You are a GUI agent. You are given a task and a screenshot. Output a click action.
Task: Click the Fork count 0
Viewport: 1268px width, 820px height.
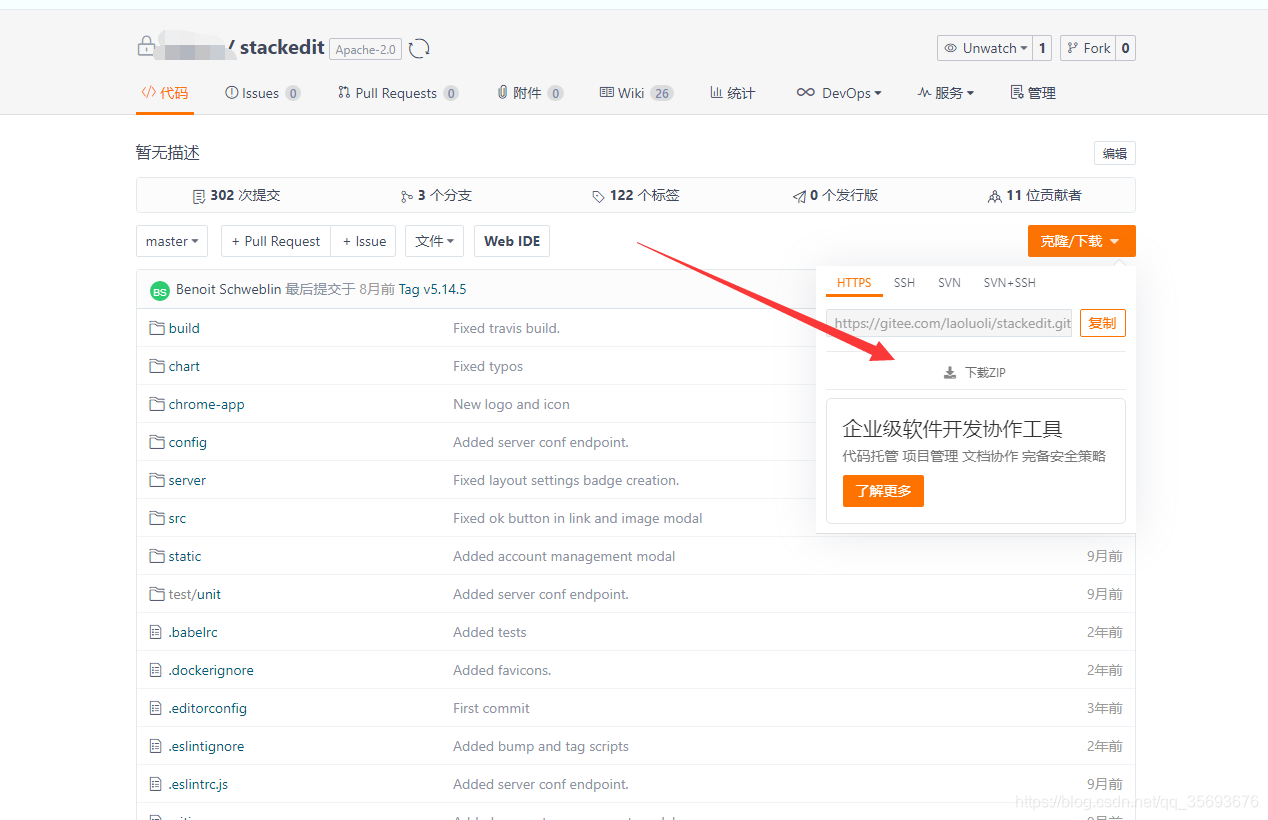1125,48
